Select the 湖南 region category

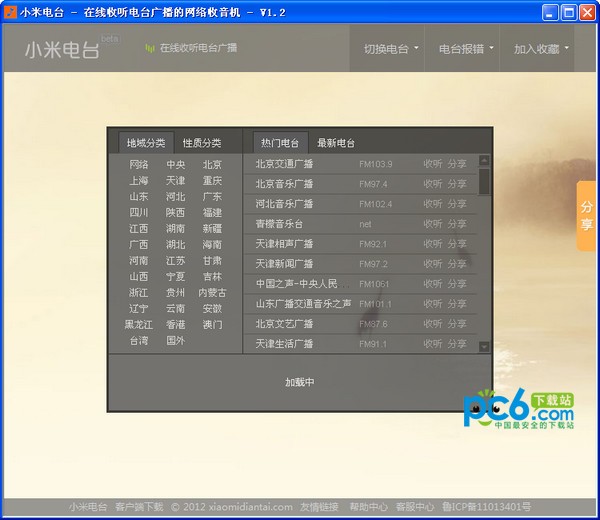click(176, 228)
